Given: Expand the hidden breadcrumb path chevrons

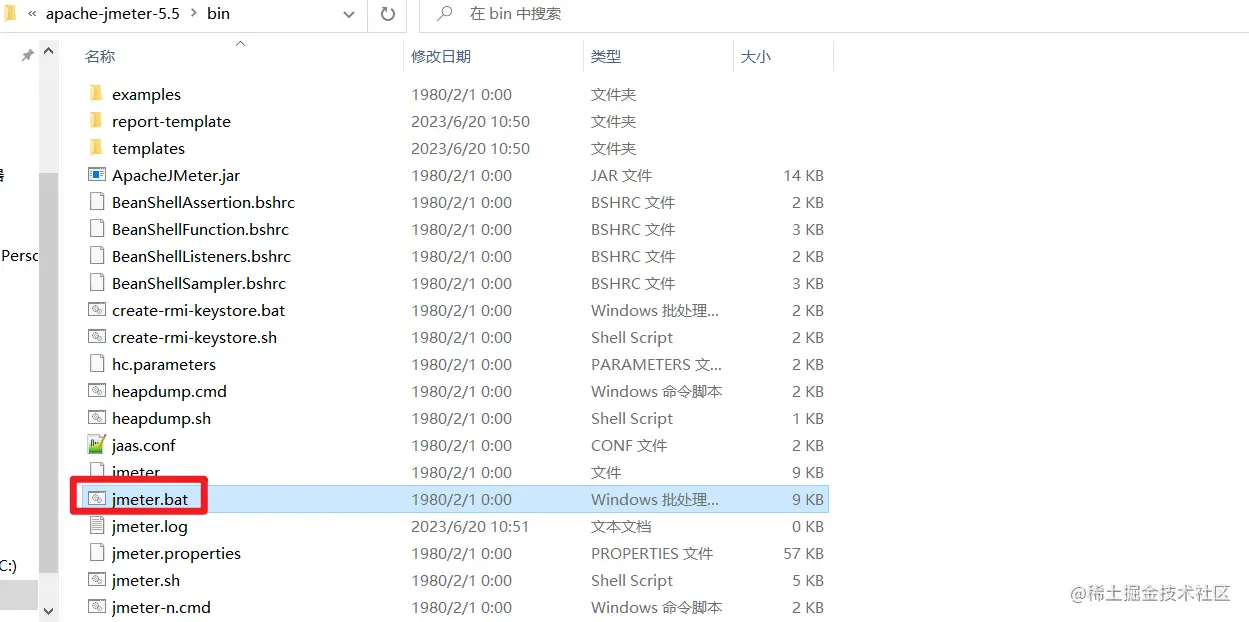Looking at the screenshot, I should (32, 14).
